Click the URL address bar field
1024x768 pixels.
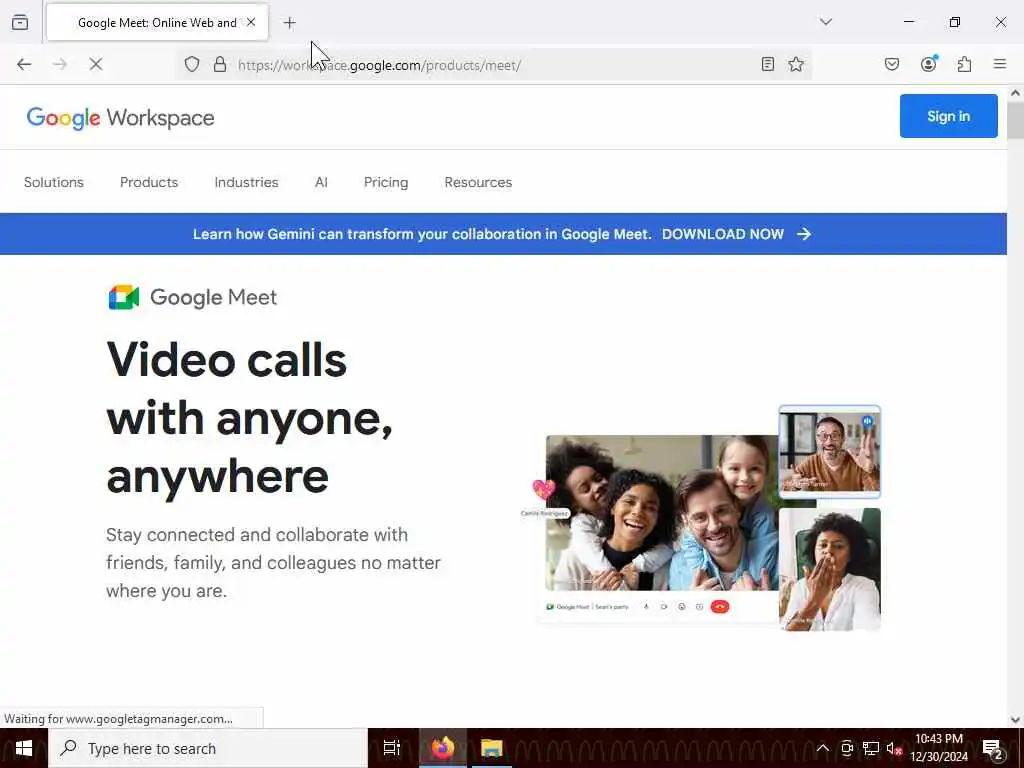(493, 65)
